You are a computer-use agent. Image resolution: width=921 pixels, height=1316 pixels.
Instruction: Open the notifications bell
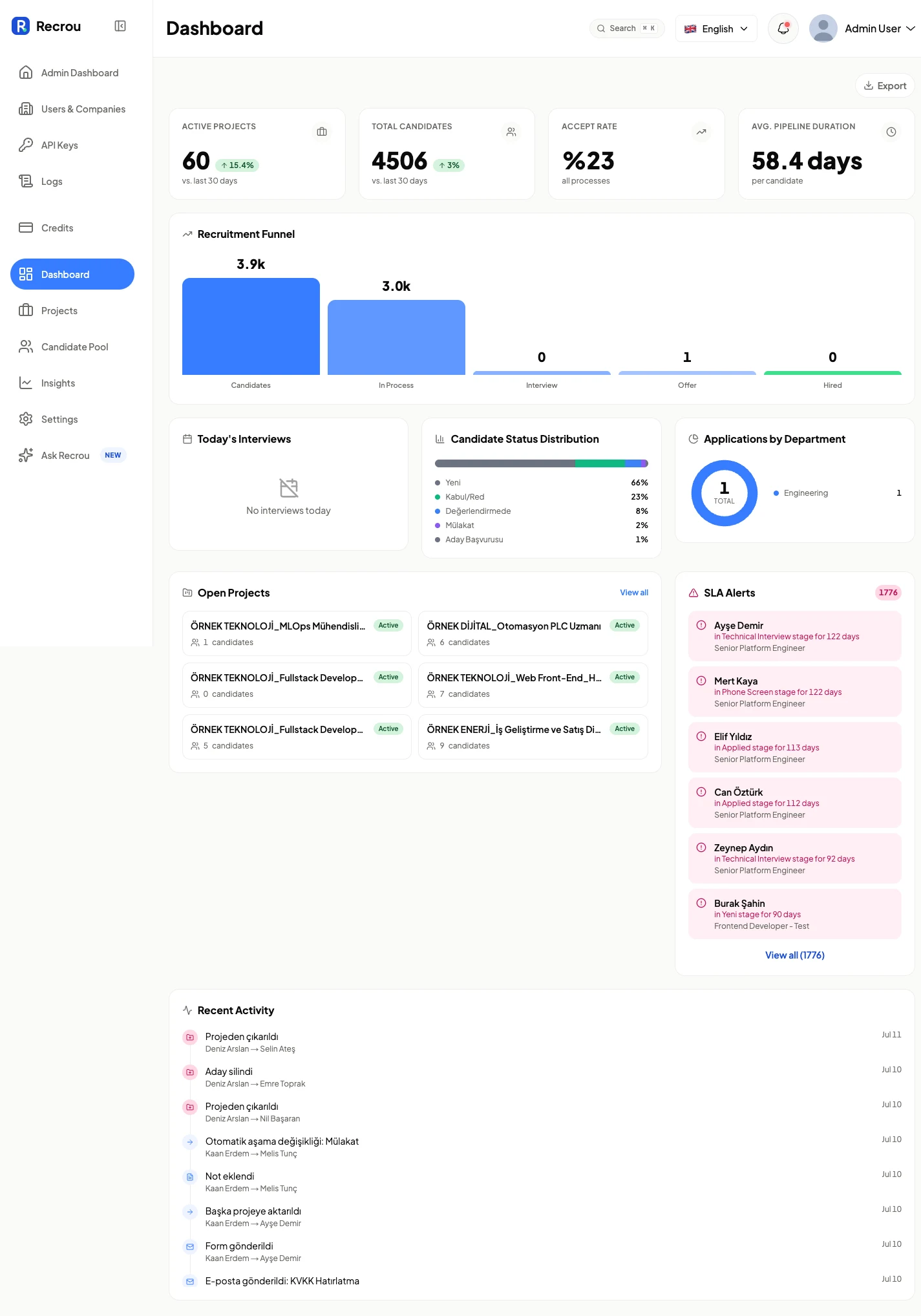783,28
